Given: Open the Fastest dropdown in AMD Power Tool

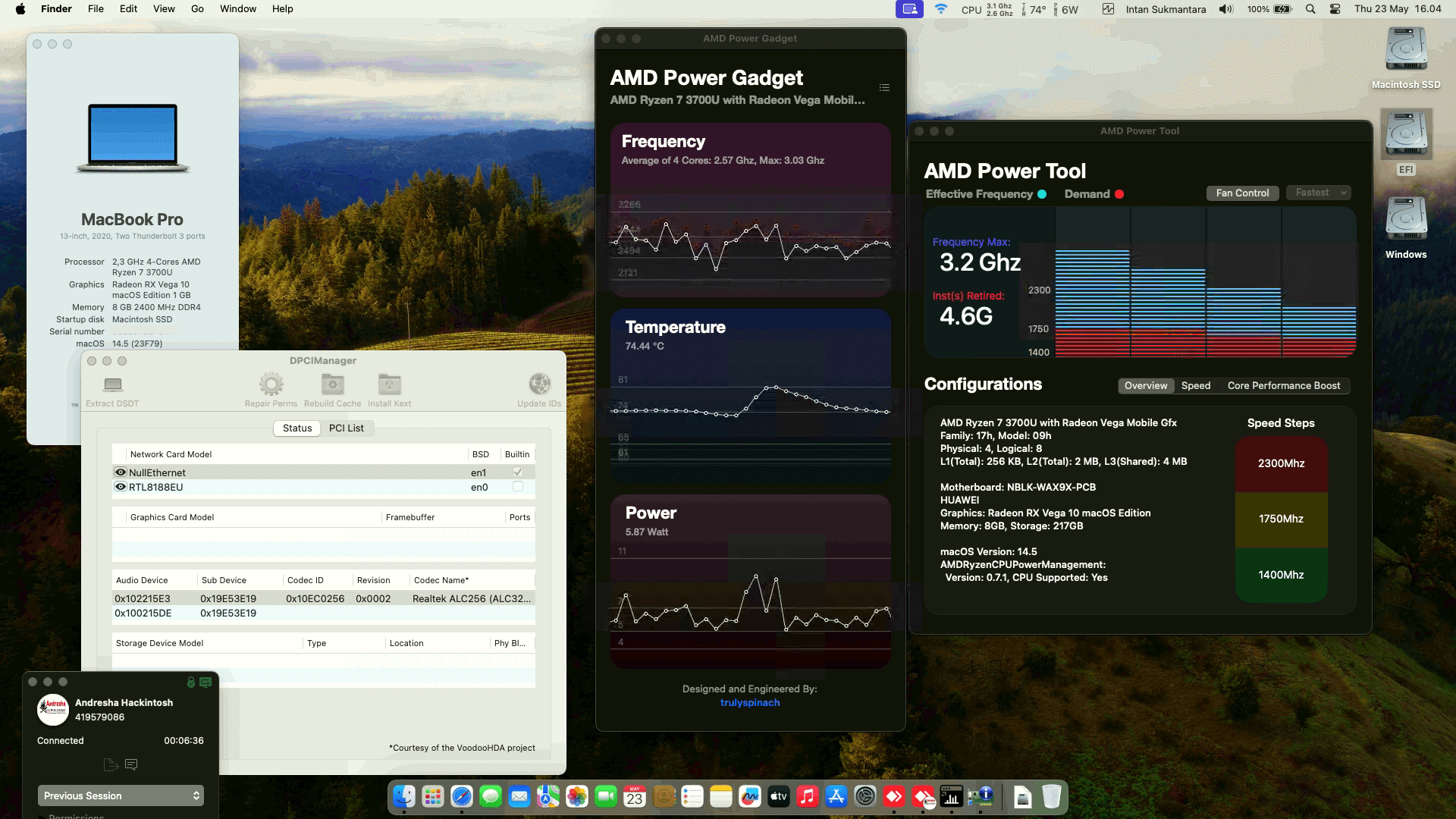Looking at the screenshot, I should coord(1319,193).
